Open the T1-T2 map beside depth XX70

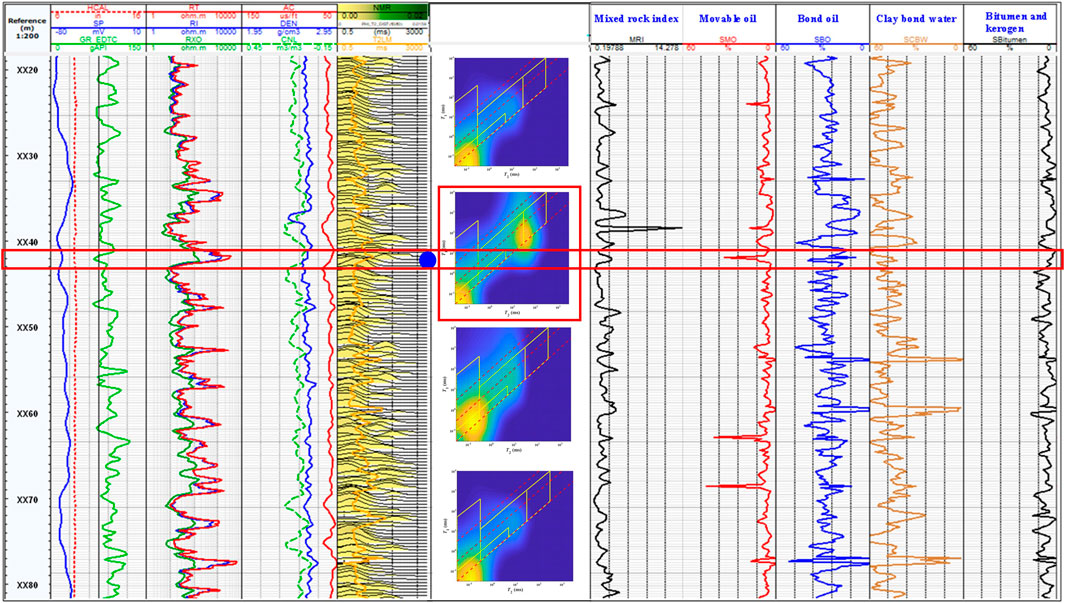[x=513, y=526]
